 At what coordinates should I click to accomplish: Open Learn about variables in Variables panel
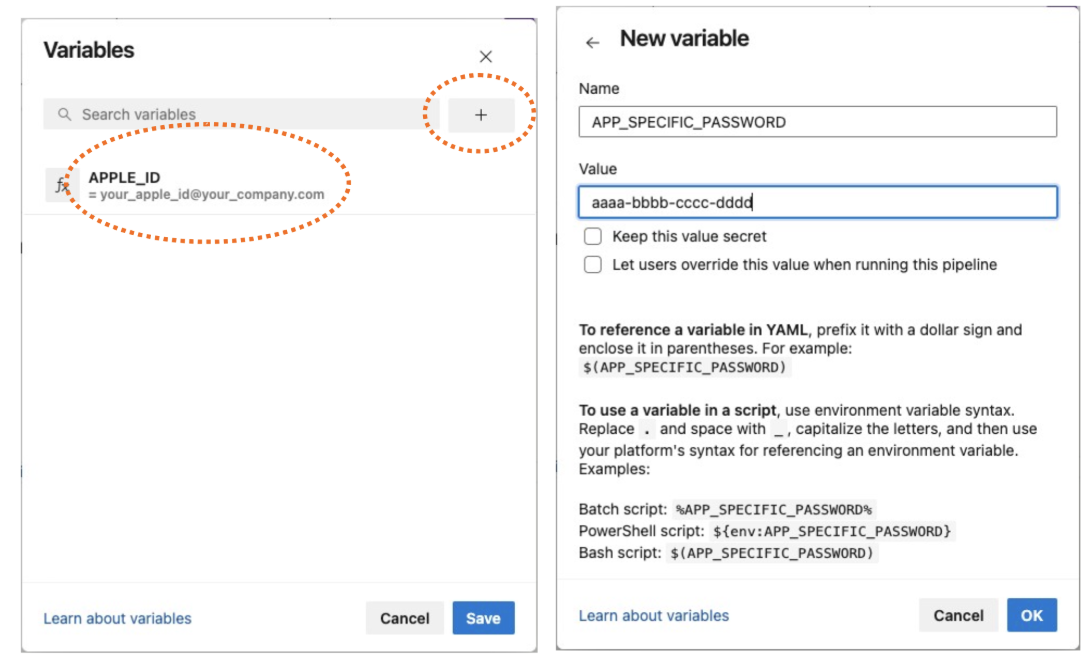117,619
